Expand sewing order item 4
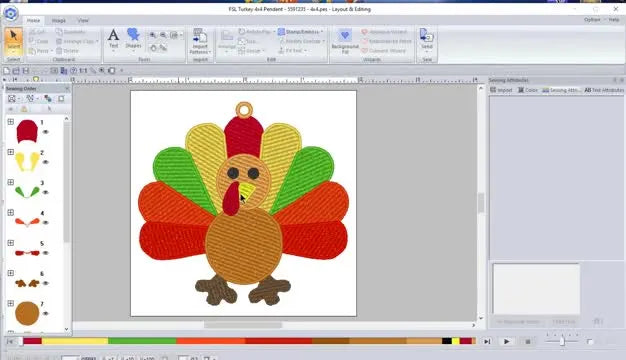The height and width of the screenshot is (360, 626). pos(11,213)
